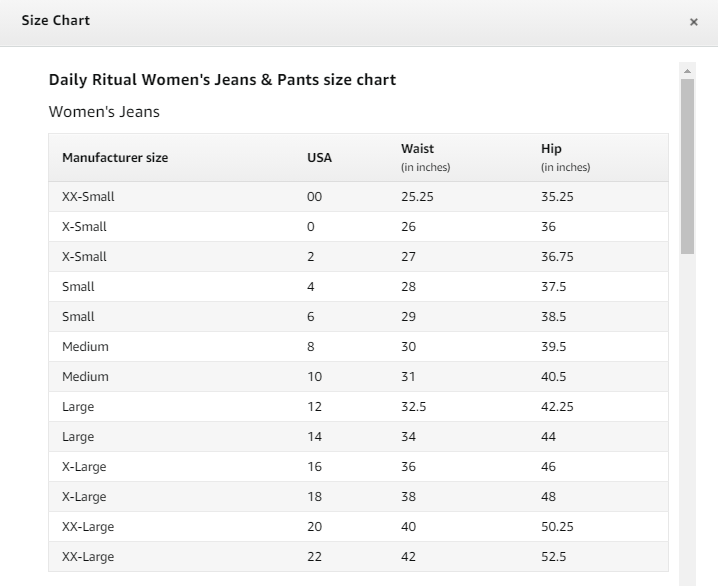The height and width of the screenshot is (586, 718).
Task: Select the Medium USA size 8 row
Action: (358, 347)
